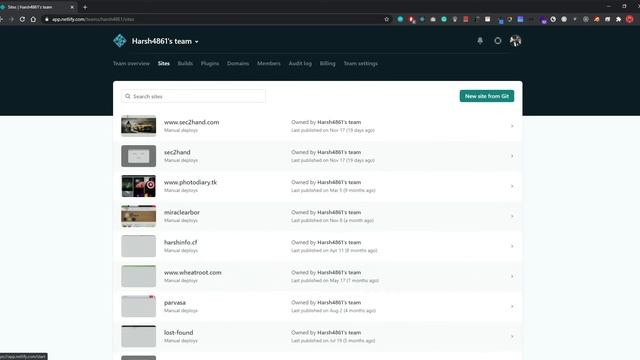Open the www.photodiary.tk site link
Viewport: 640px width, 360px height.
click(x=190, y=182)
